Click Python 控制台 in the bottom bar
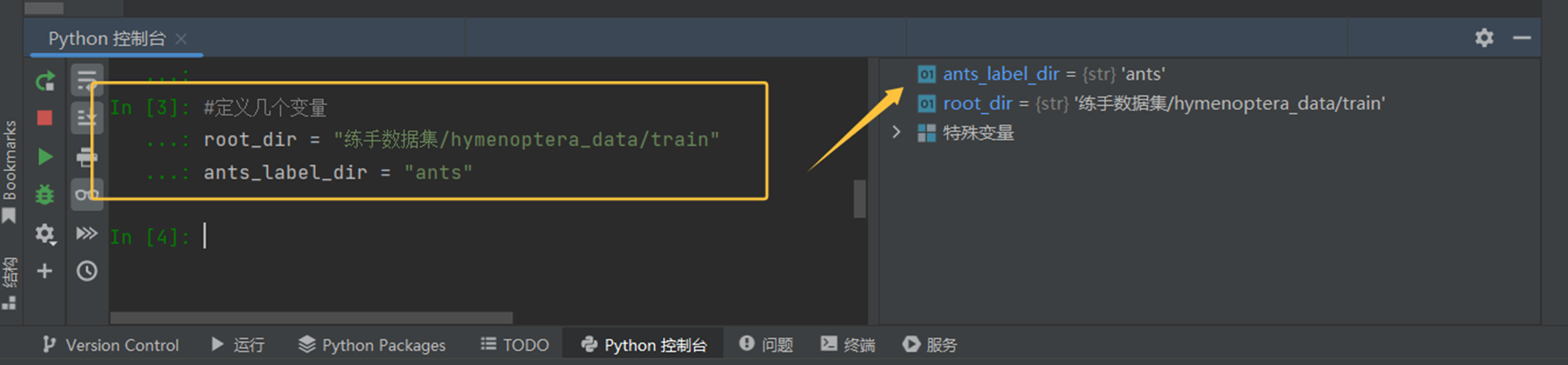Screen dimensions: 1568x365 pos(644,345)
